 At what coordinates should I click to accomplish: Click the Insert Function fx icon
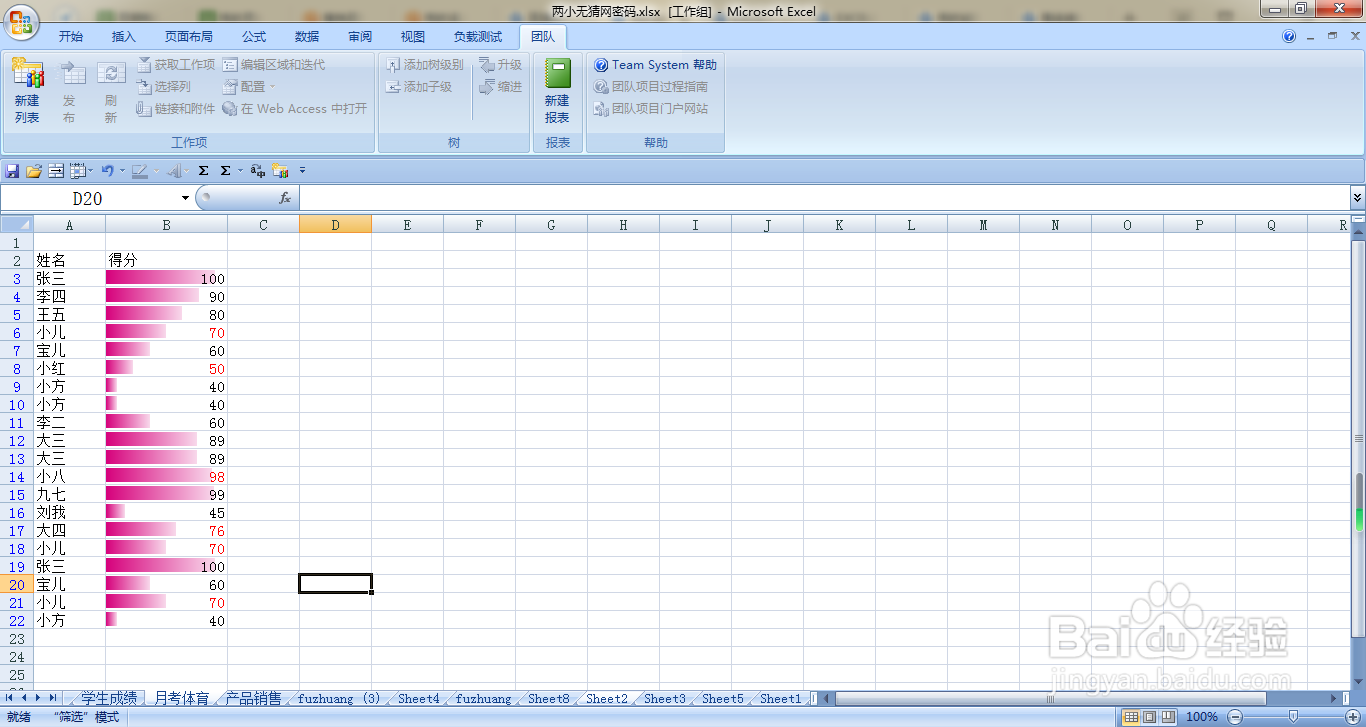(285, 198)
